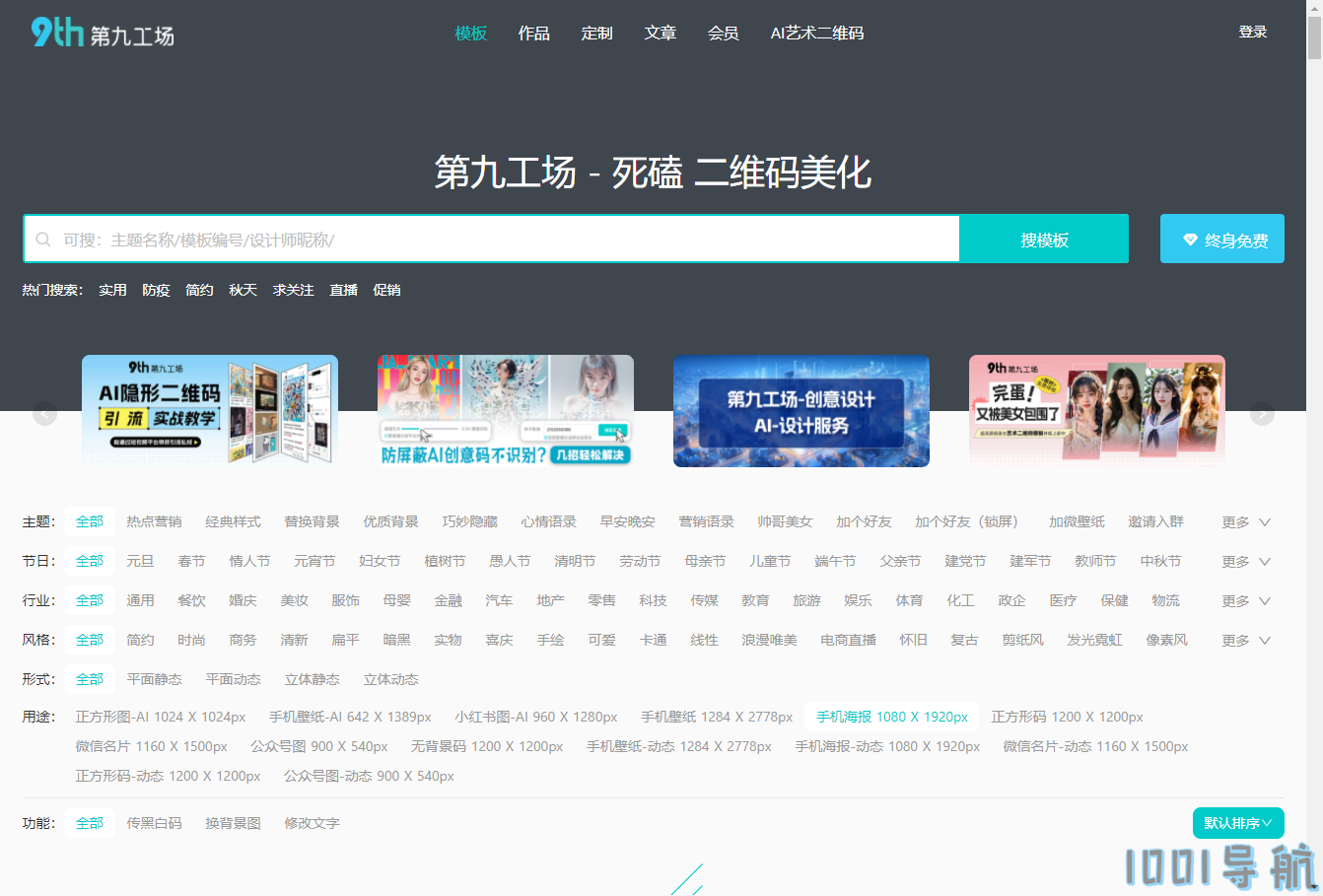Click the carousel next arrow

coord(1262,414)
